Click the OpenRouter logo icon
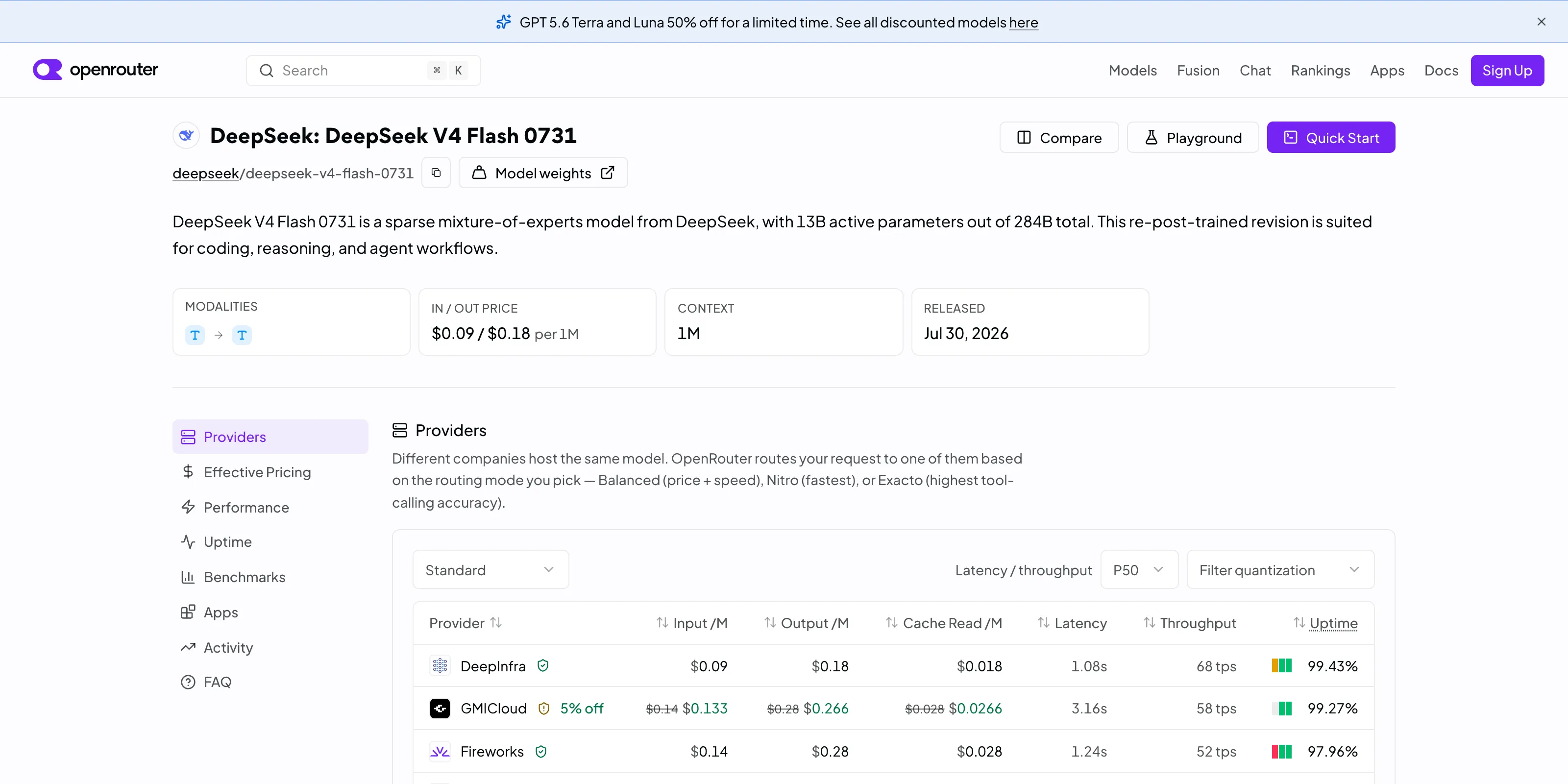Image resolution: width=1568 pixels, height=784 pixels. (48, 70)
